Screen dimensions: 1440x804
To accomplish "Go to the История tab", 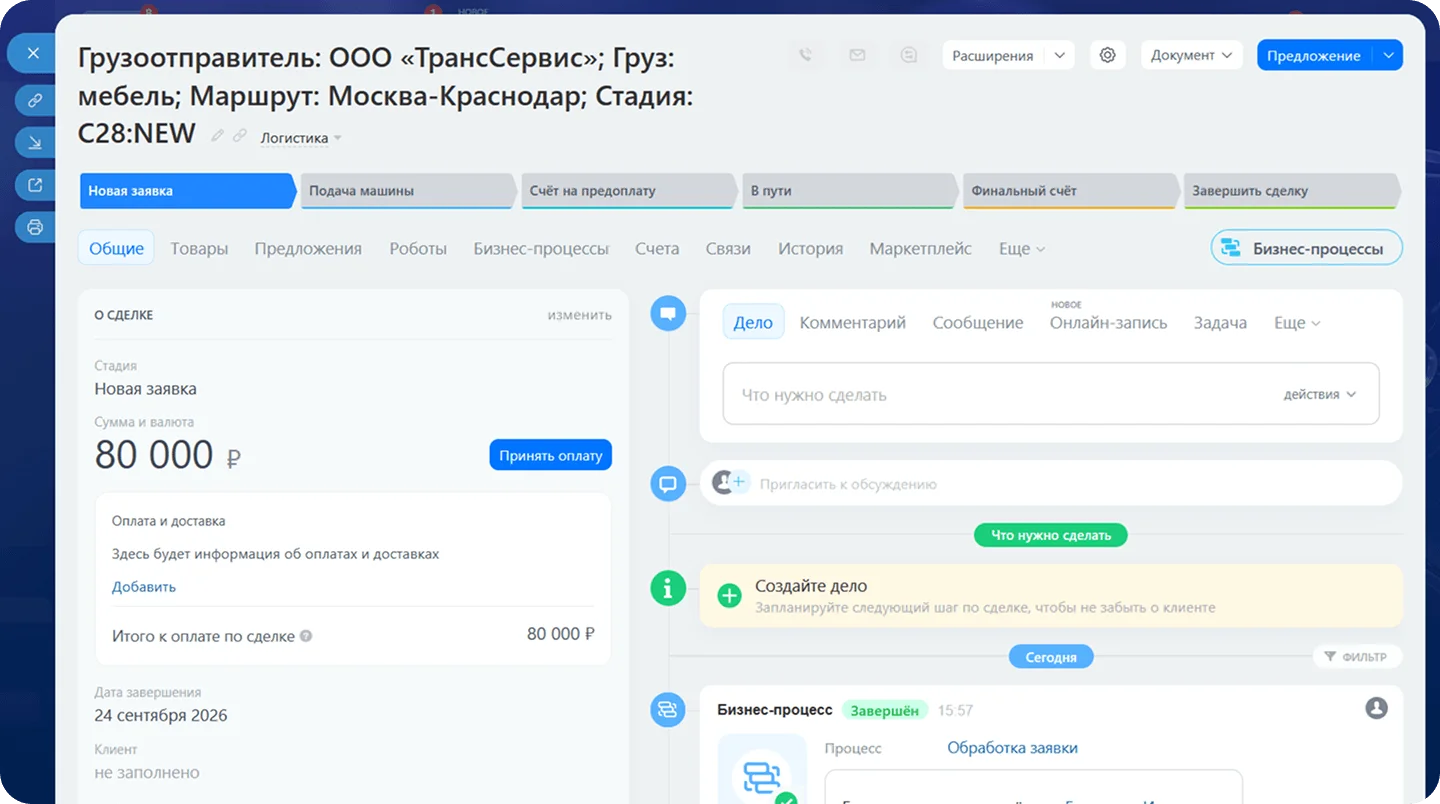I will pyautogui.click(x=810, y=249).
